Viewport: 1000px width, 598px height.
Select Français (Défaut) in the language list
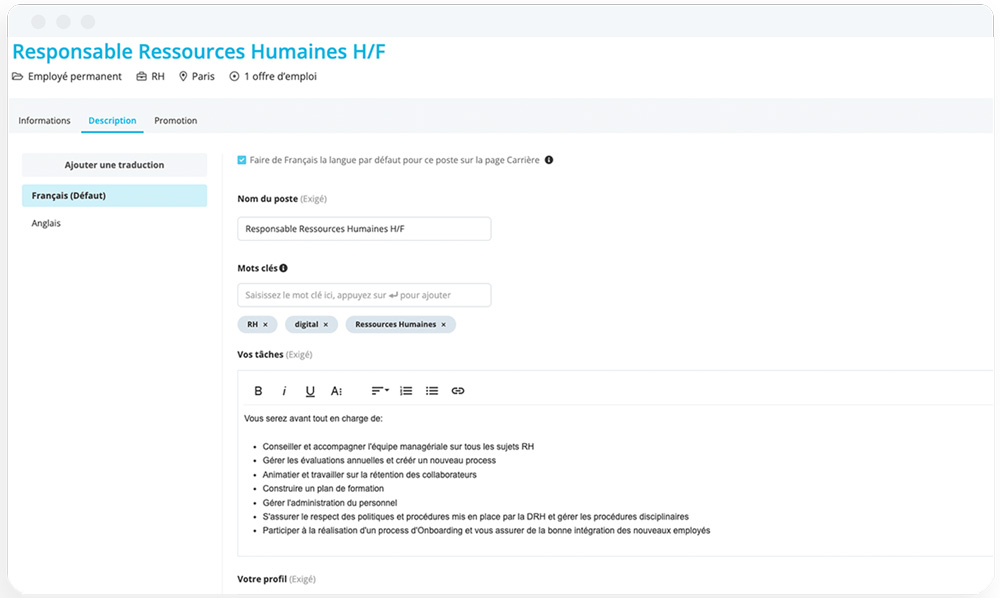coord(114,196)
